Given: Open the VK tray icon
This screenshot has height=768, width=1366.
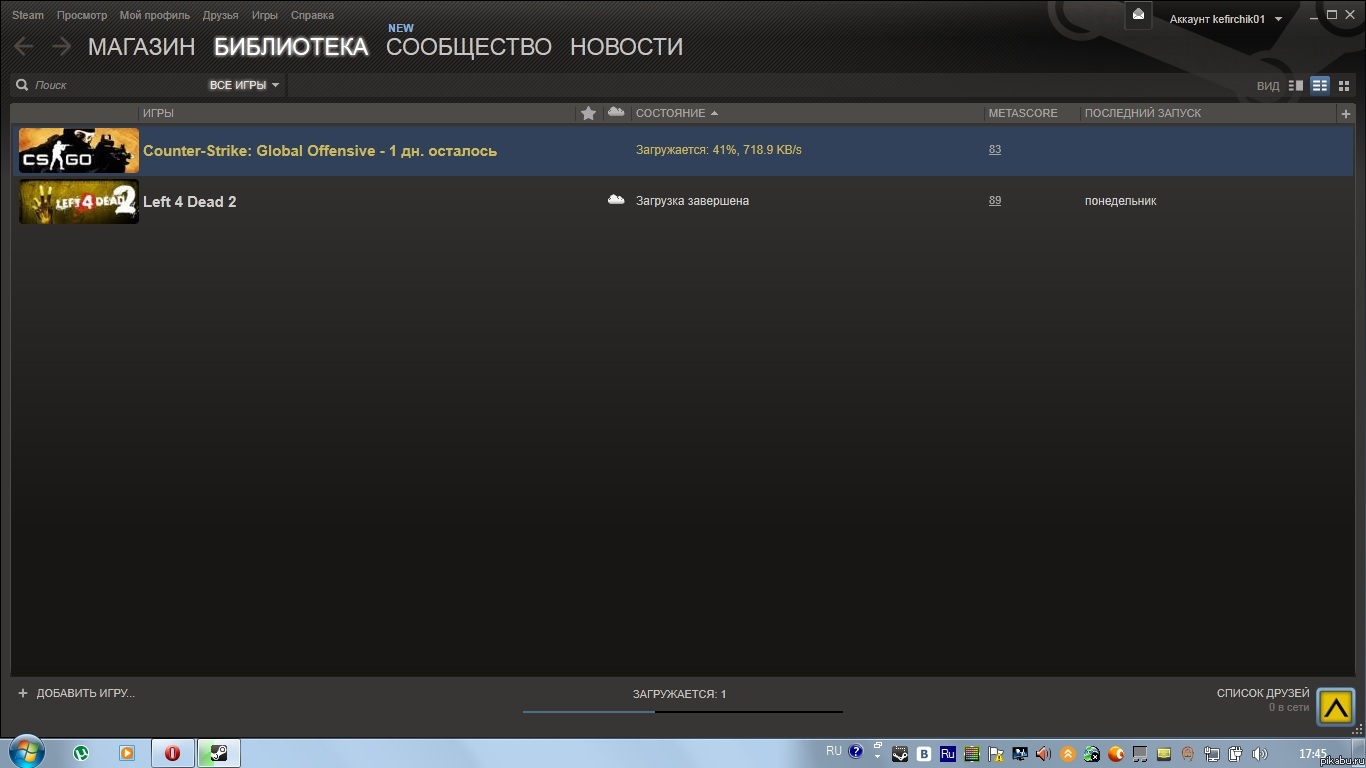Looking at the screenshot, I should pos(925,754).
